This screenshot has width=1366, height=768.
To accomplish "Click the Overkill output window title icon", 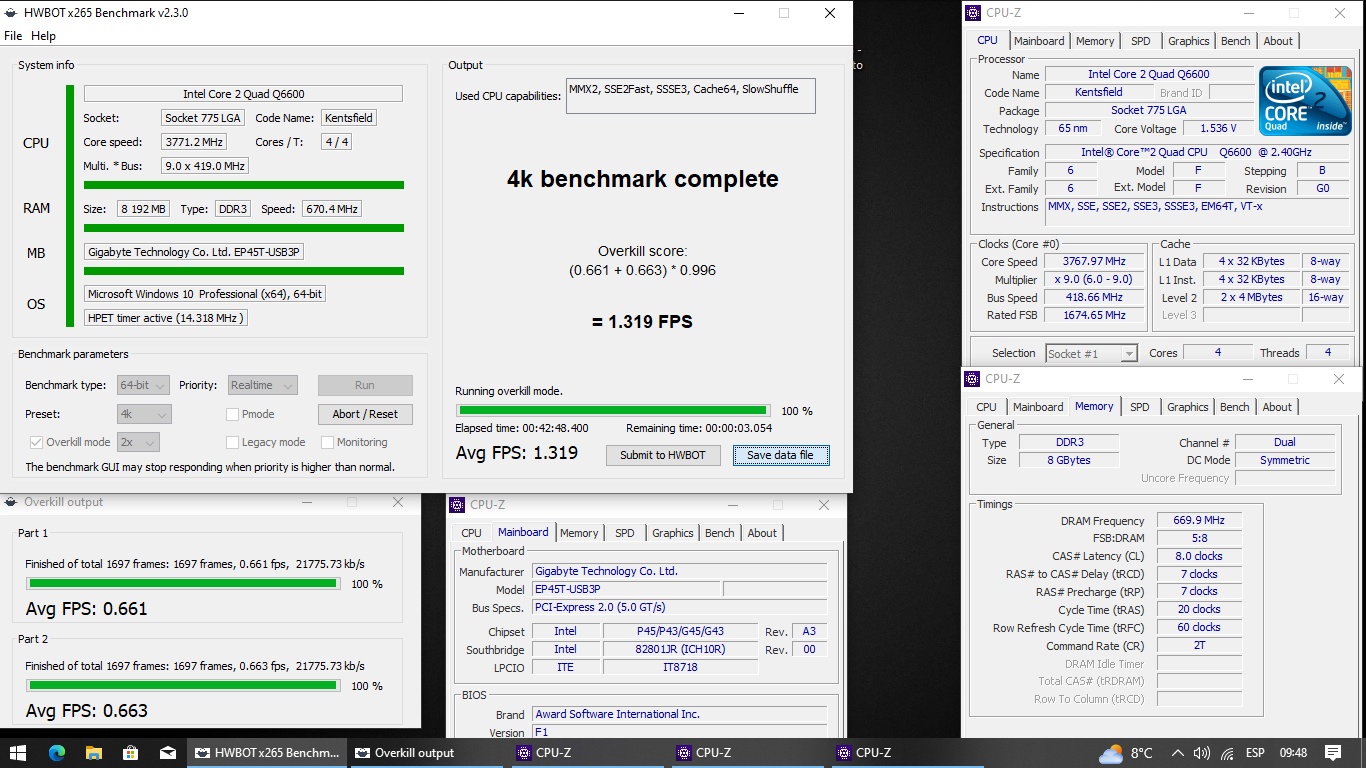I will click(x=11, y=502).
